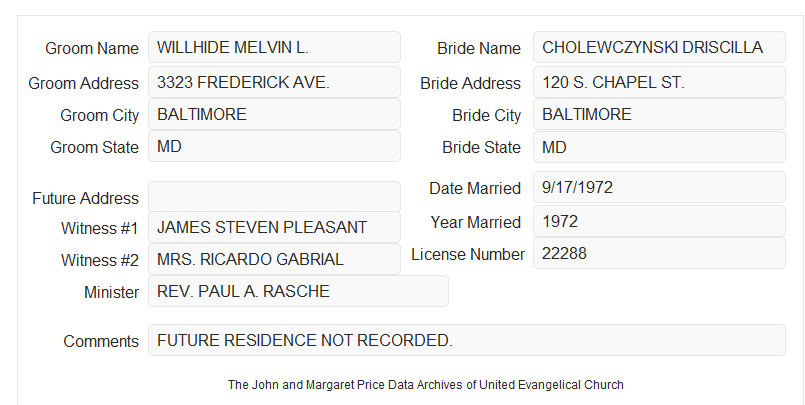Click the Bride Name label
Viewport: 805px width, 405px height.
479,48
